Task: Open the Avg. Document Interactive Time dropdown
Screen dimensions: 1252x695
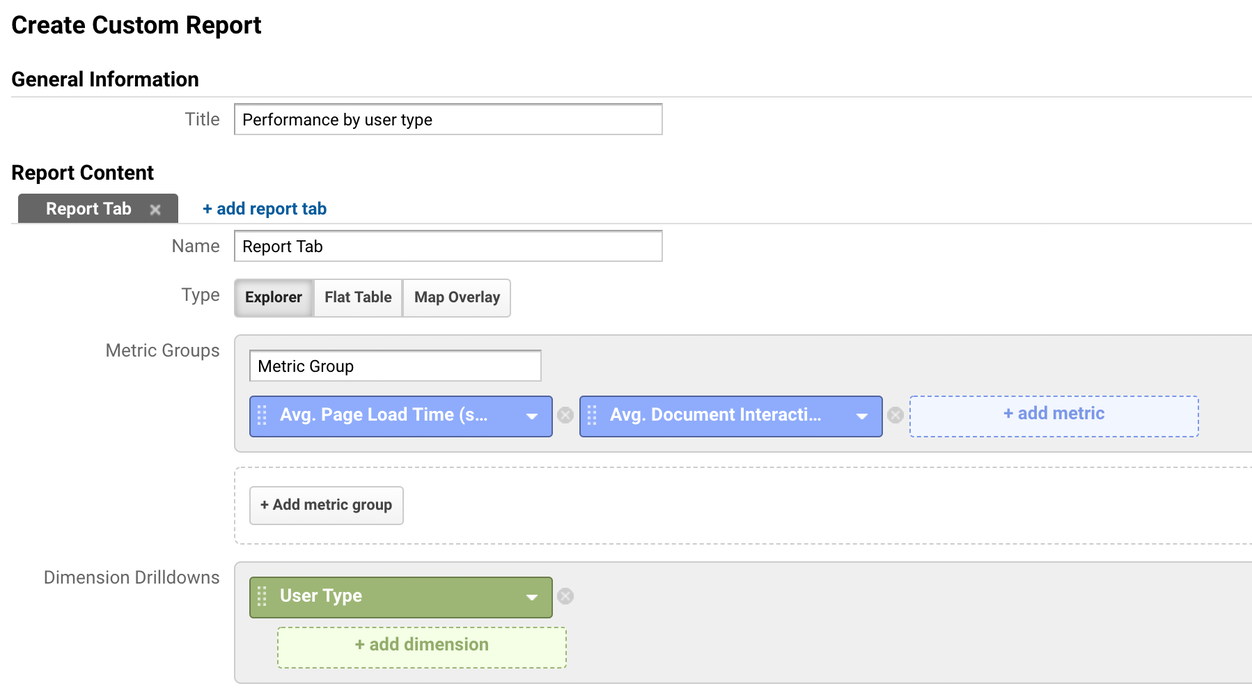Action: point(861,415)
